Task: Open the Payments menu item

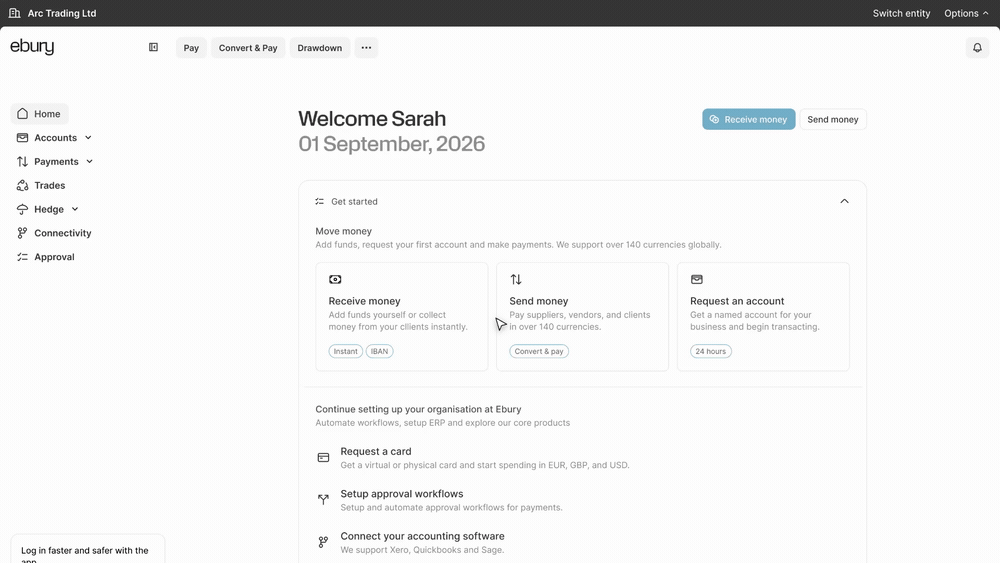Action: tap(56, 161)
